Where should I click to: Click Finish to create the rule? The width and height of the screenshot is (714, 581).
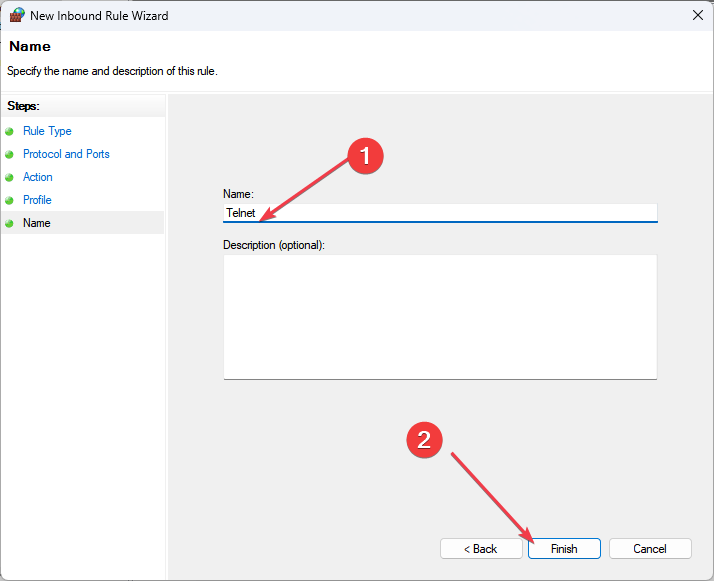tap(564, 549)
